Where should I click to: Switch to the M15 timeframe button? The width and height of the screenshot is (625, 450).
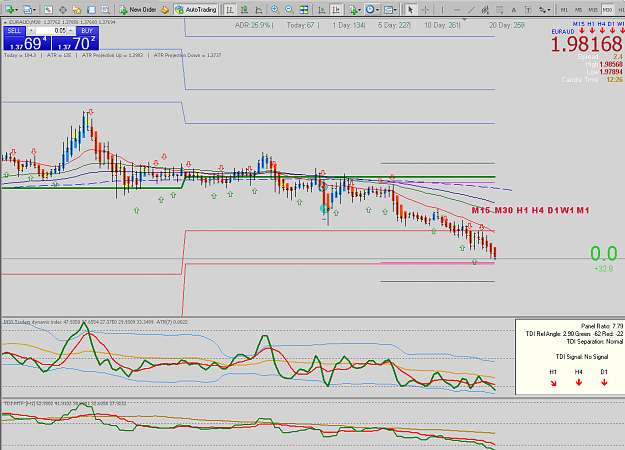point(593,10)
